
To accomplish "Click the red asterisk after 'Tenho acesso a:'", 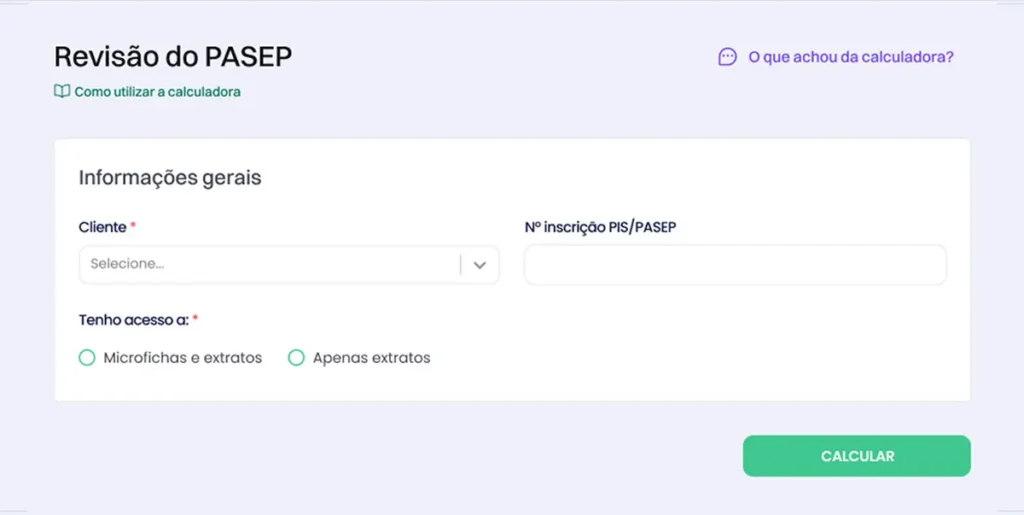I will 195,319.
